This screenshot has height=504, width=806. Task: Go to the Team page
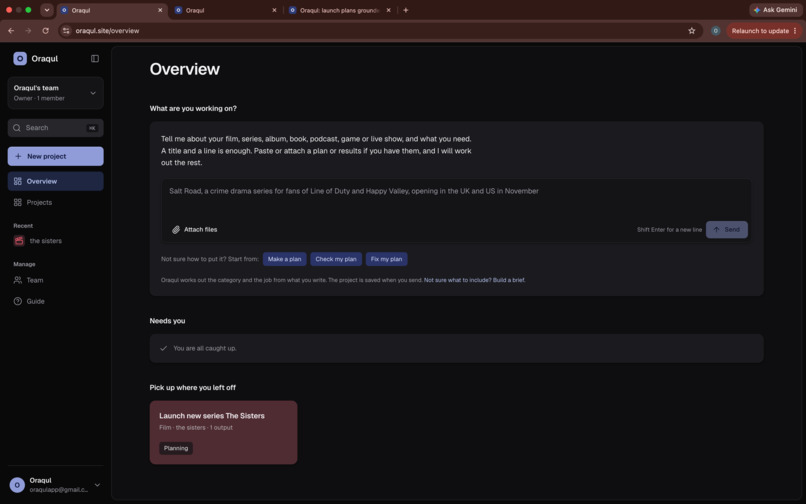click(56, 280)
